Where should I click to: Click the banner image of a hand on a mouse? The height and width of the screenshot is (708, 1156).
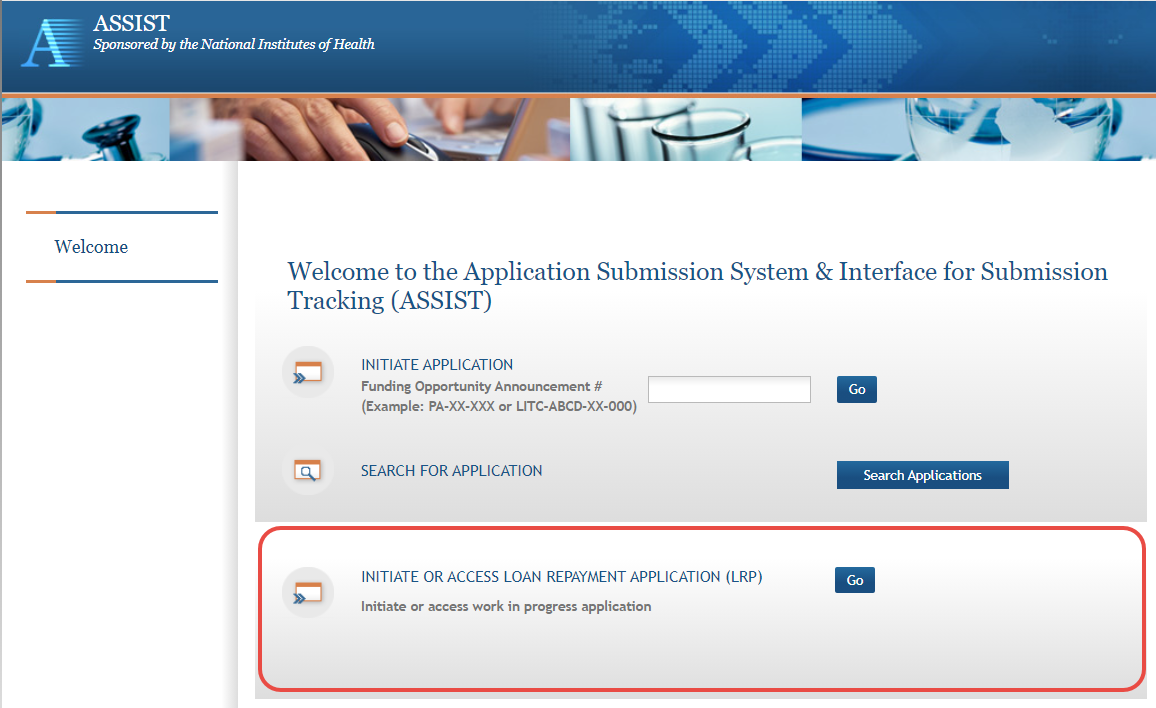pyautogui.click(x=369, y=129)
